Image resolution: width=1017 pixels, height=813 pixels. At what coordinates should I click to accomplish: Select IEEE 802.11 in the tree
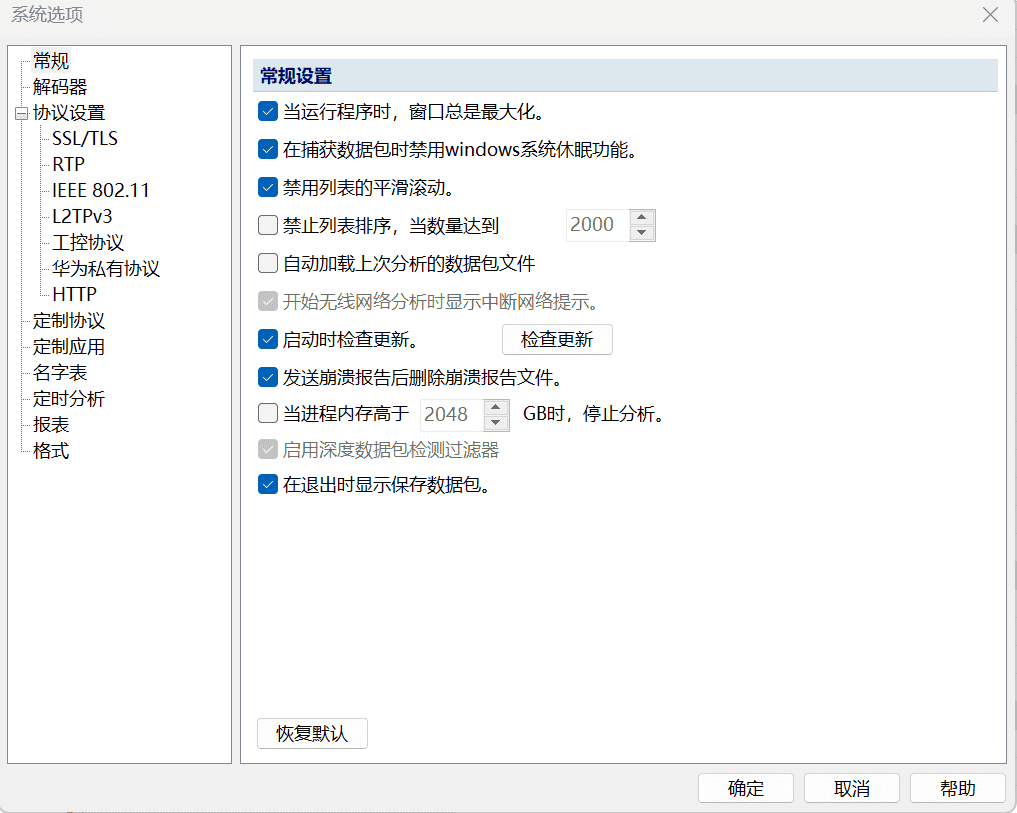[x=101, y=191]
